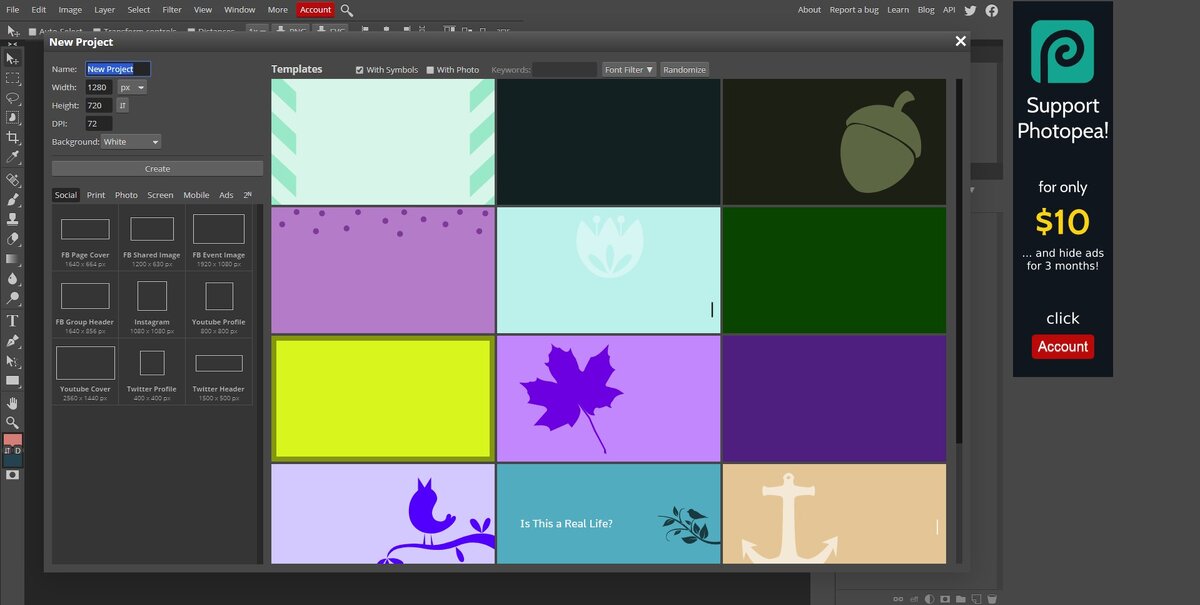Enable the With Photo checkbox

430,70
